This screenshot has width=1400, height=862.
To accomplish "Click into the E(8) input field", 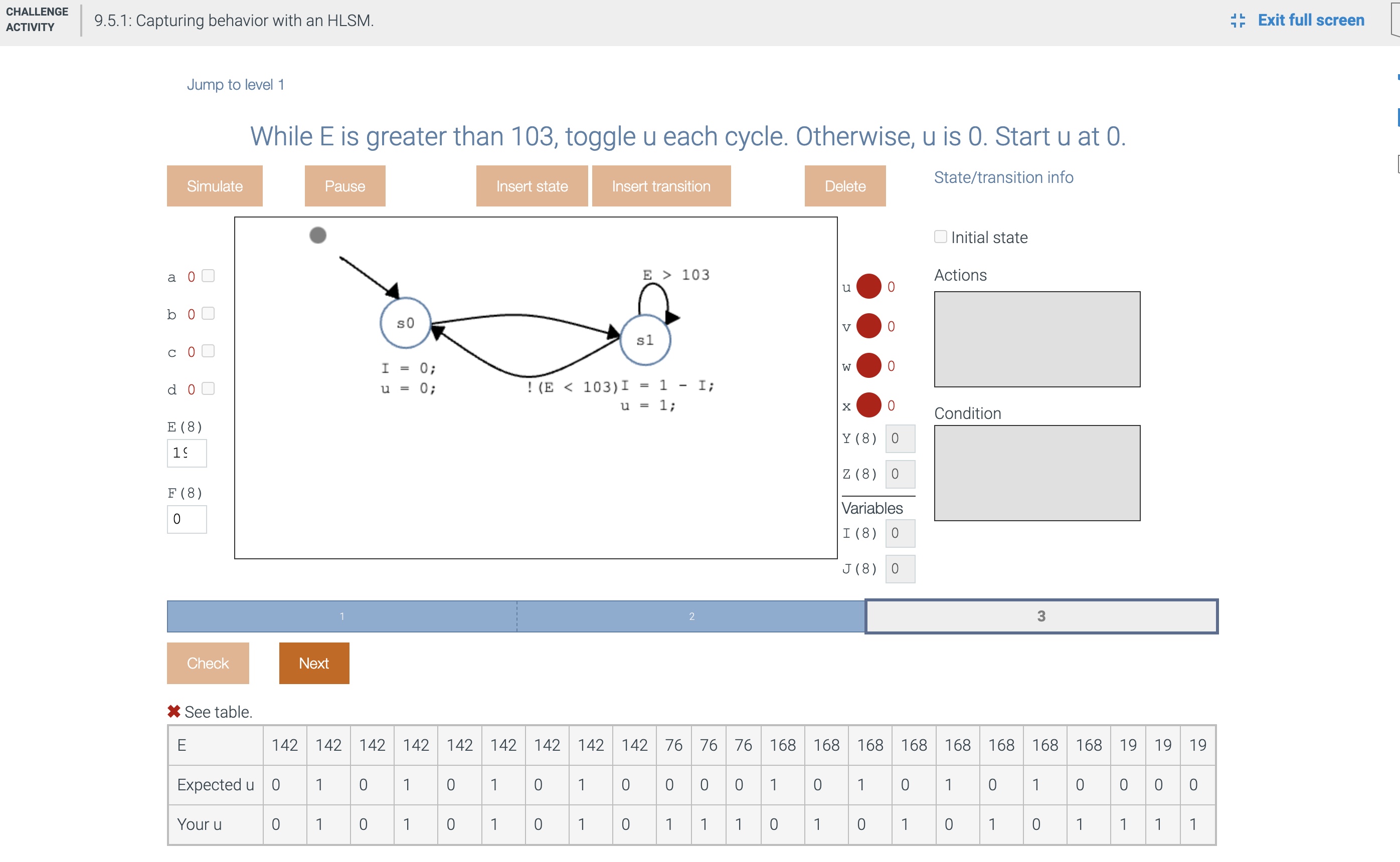I will (187, 453).
